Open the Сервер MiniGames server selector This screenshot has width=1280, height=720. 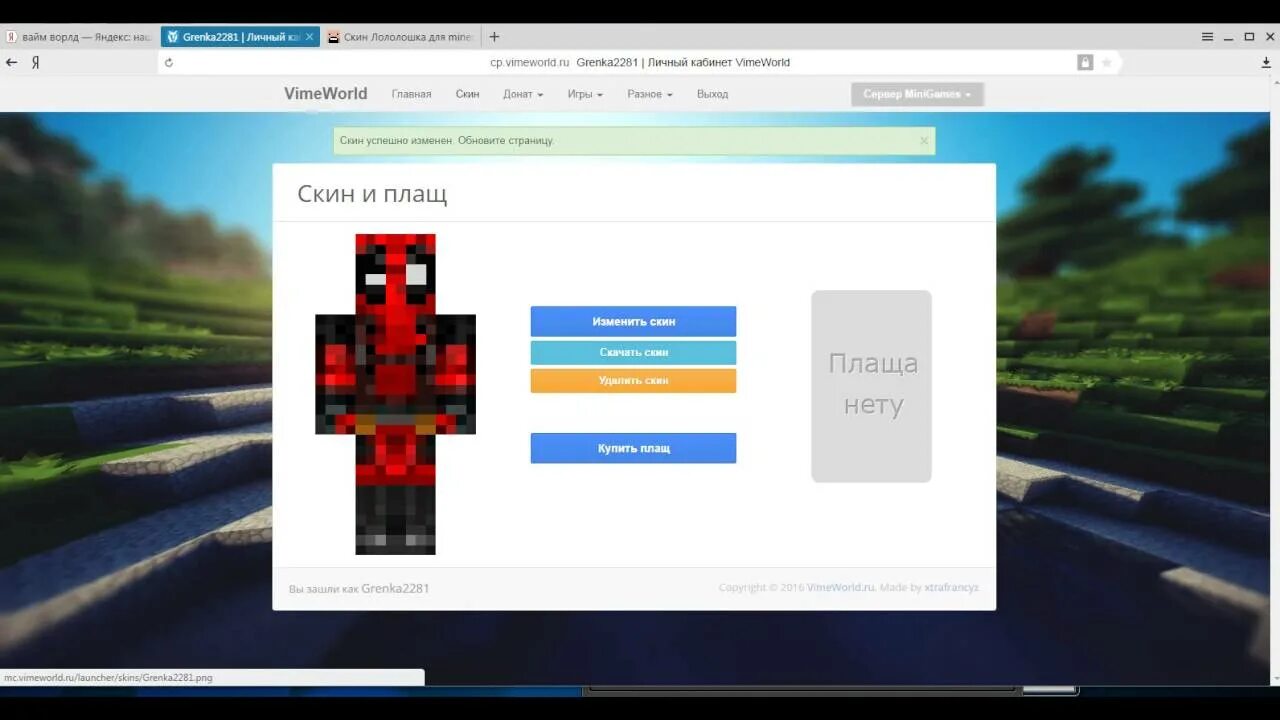pos(917,94)
